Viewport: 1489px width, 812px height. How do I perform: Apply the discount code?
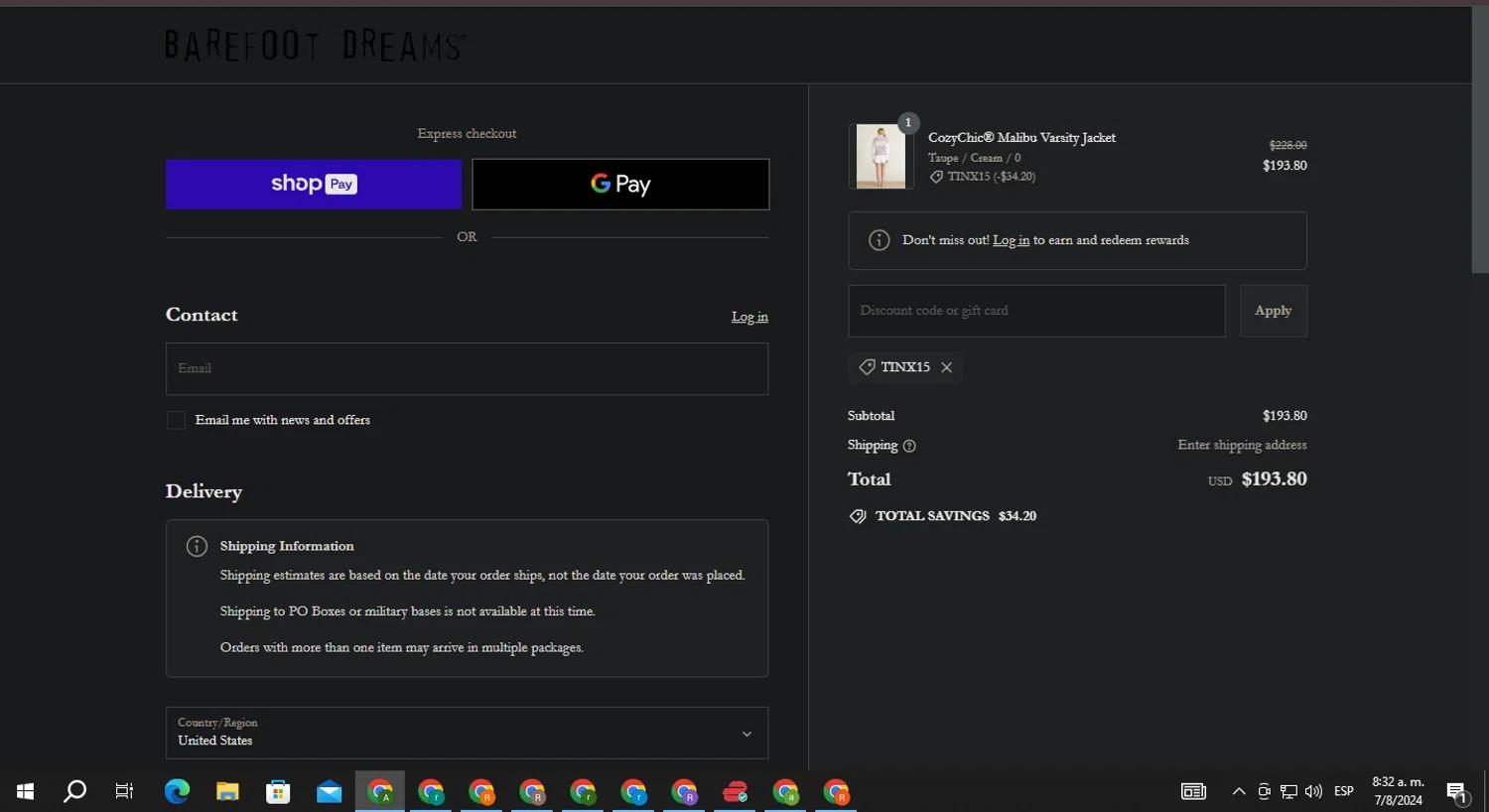point(1274,311)
